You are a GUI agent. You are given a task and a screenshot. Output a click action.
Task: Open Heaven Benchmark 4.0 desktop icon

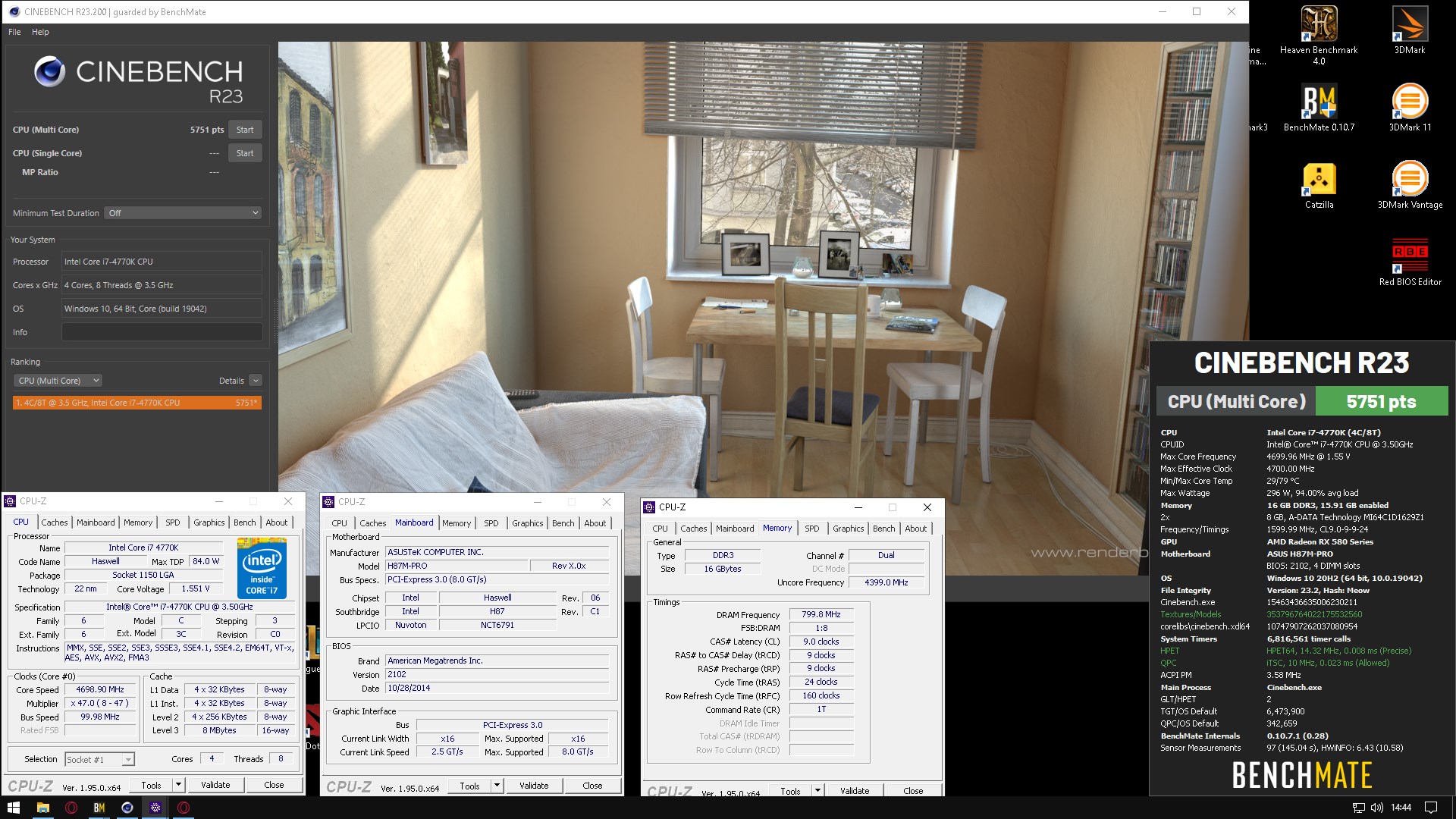click(x=1319, y=35)
